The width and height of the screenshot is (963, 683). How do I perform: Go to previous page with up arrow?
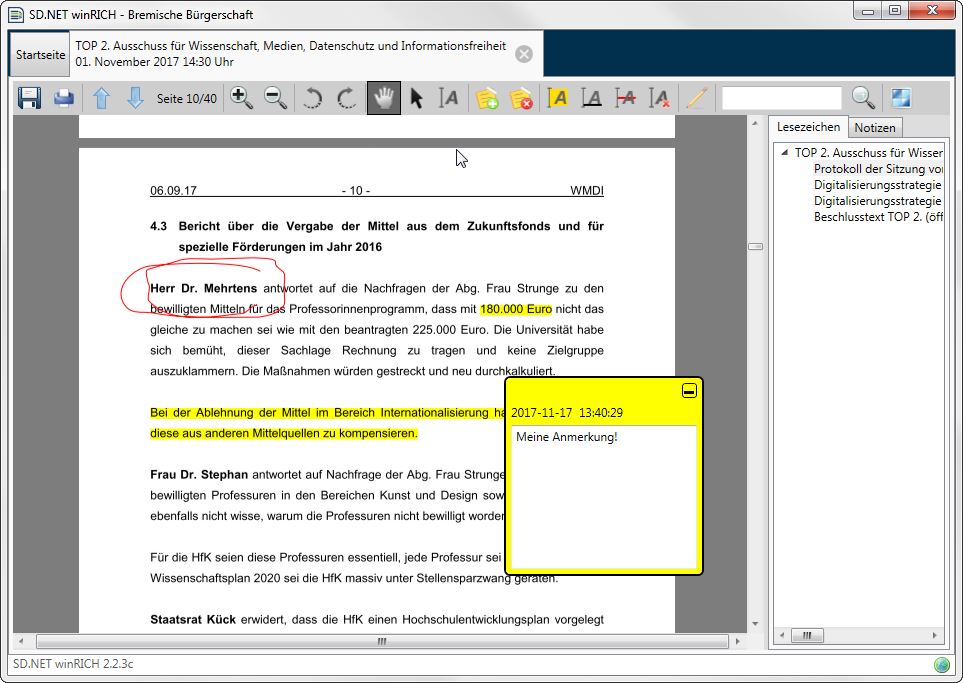point(101,98)
